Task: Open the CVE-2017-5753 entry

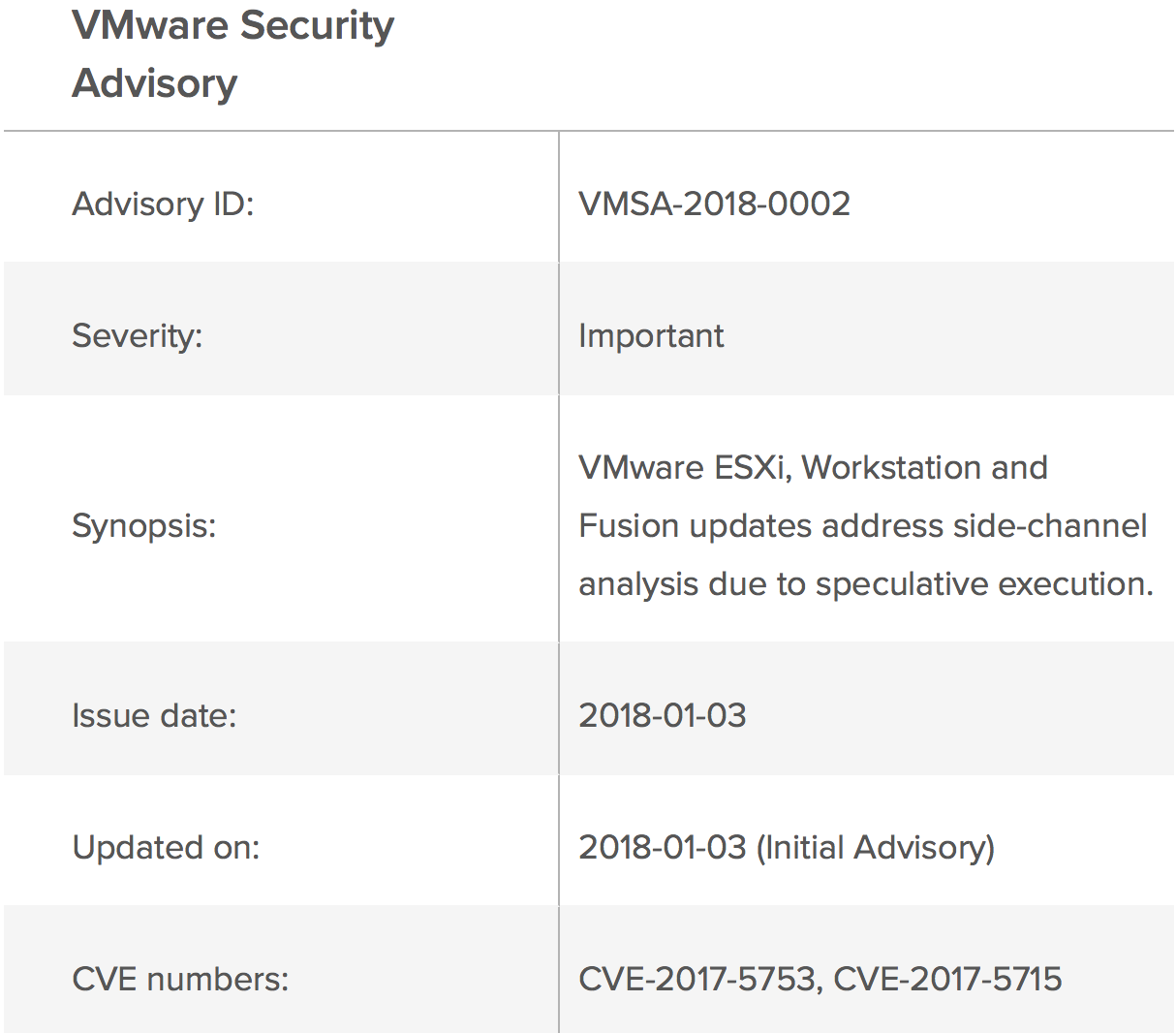Action: pyautogui.click(x=697, y=980)
